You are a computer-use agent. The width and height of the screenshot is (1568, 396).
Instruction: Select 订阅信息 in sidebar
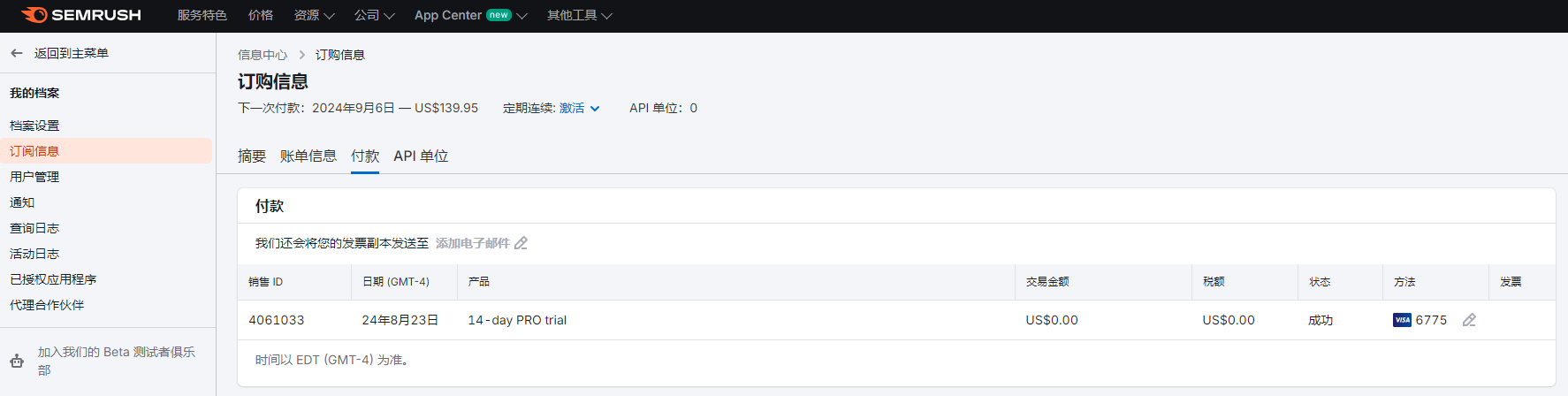(106, 151)
